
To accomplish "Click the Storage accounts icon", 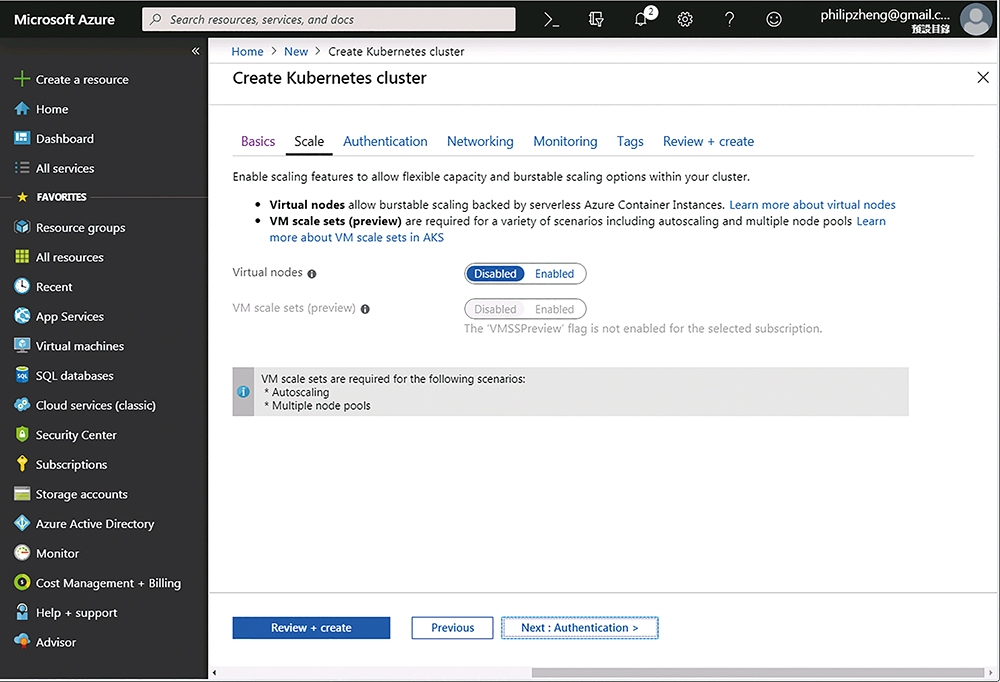I will point(22,493).
